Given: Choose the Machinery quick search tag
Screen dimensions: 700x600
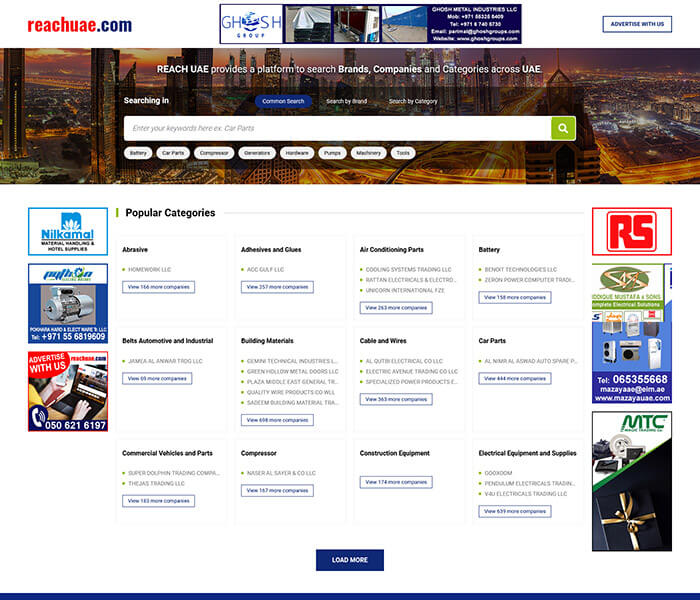Looking at the screenshot, I should pos(368,153).
